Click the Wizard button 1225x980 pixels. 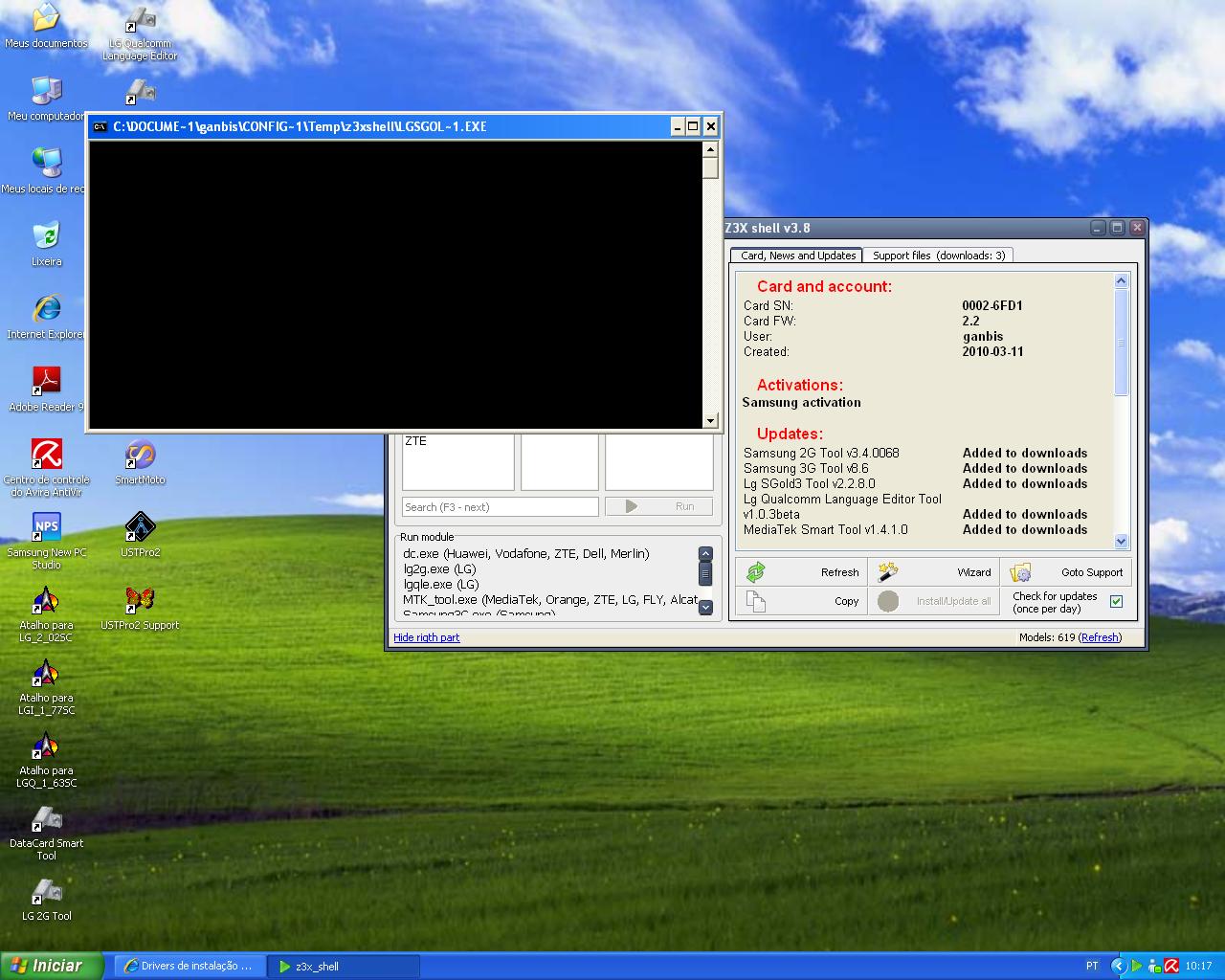[x=933, y=572]
